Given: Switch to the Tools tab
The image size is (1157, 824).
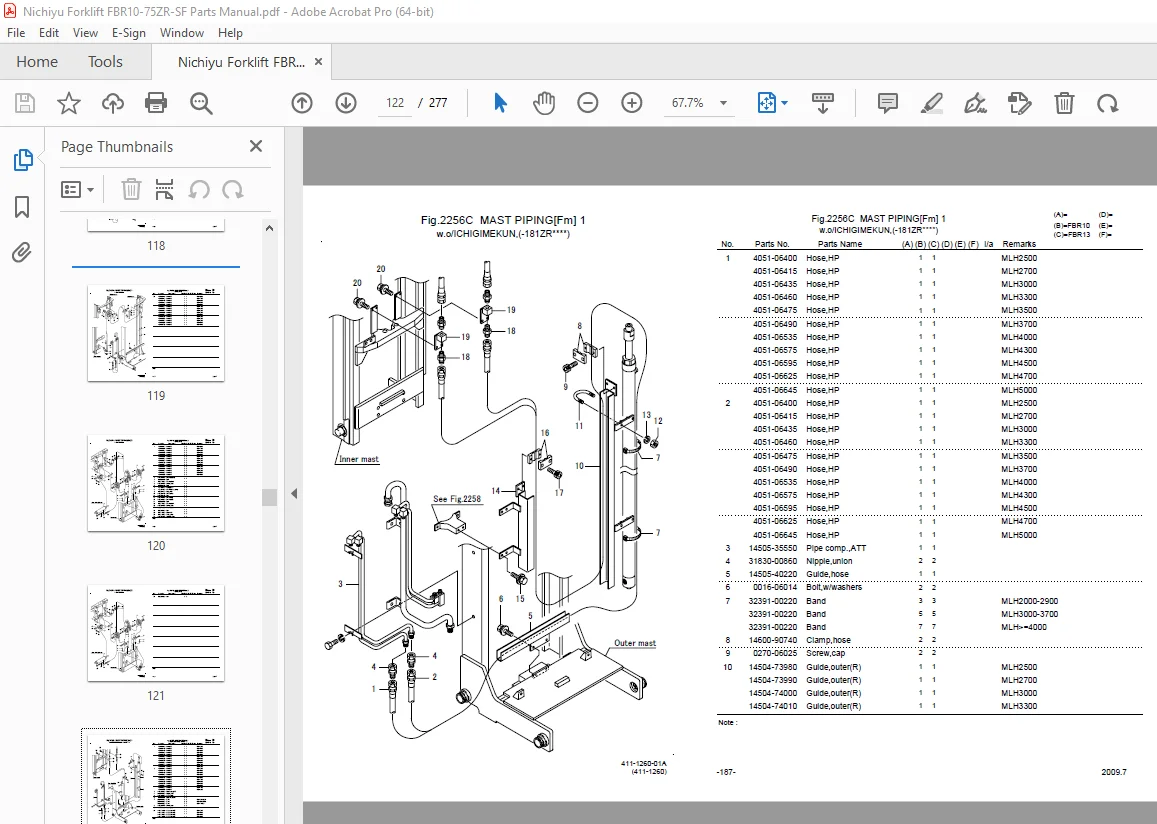Looking at the screenshot, I should point(105,61).
